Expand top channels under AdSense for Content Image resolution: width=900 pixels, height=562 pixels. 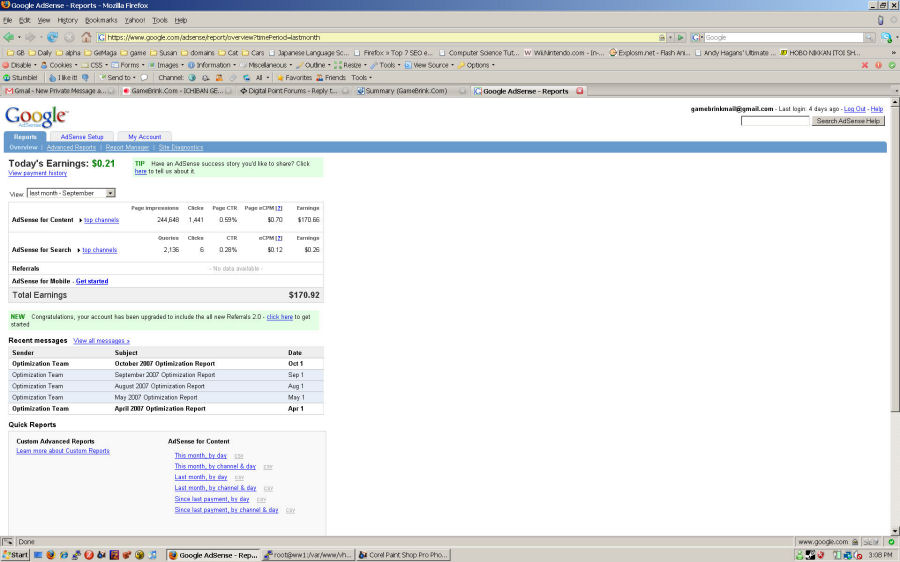tap(100, 219)
